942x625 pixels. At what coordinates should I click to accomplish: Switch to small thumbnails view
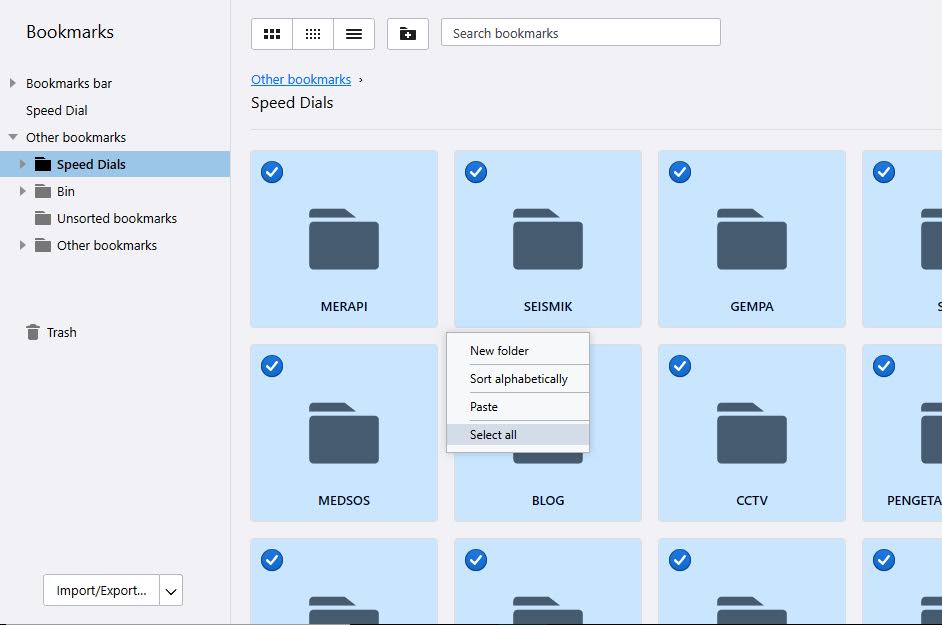click(312, 33)
